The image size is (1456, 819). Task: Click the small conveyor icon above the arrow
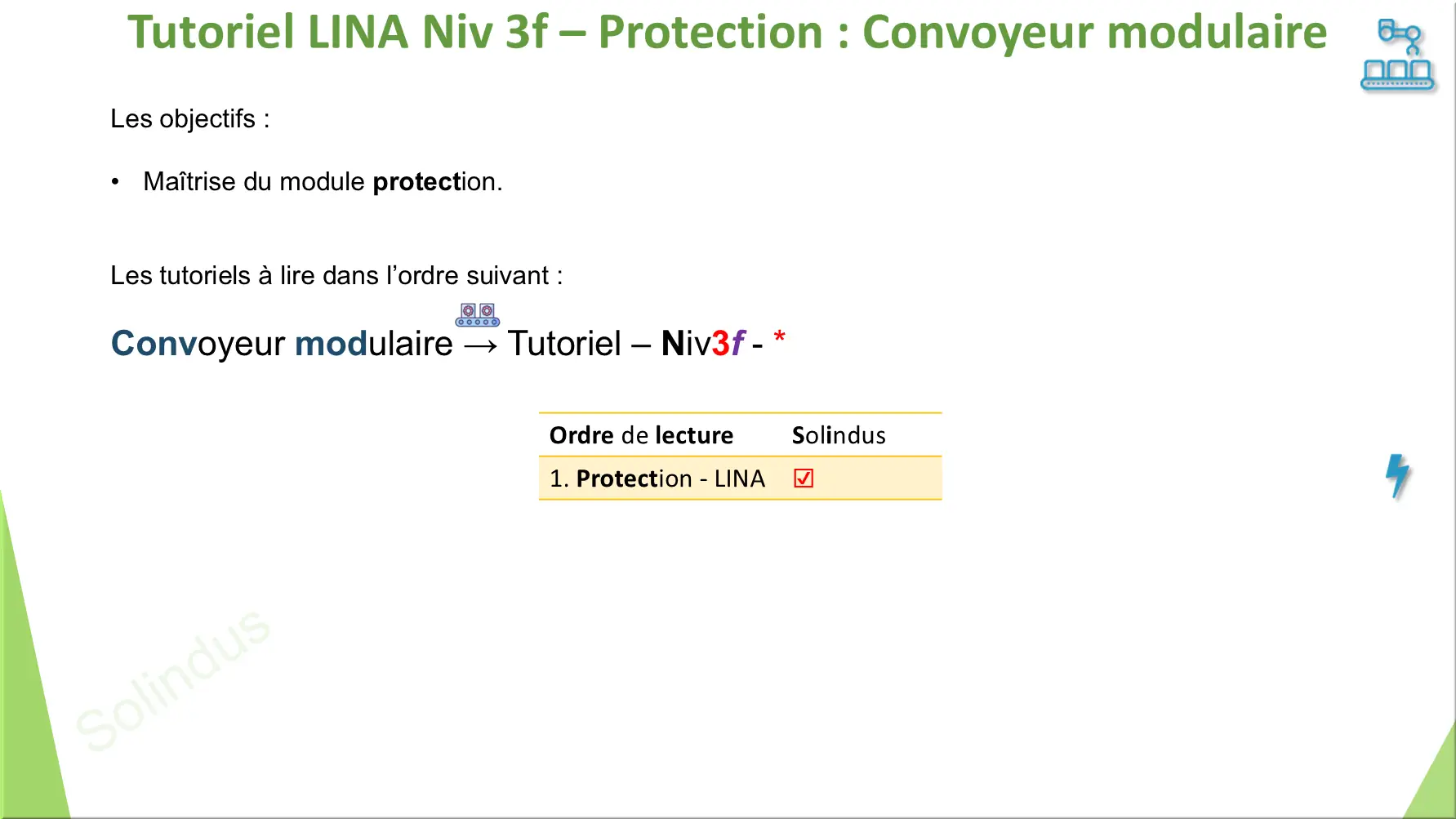pyautogui.click(x=478, y=315)
